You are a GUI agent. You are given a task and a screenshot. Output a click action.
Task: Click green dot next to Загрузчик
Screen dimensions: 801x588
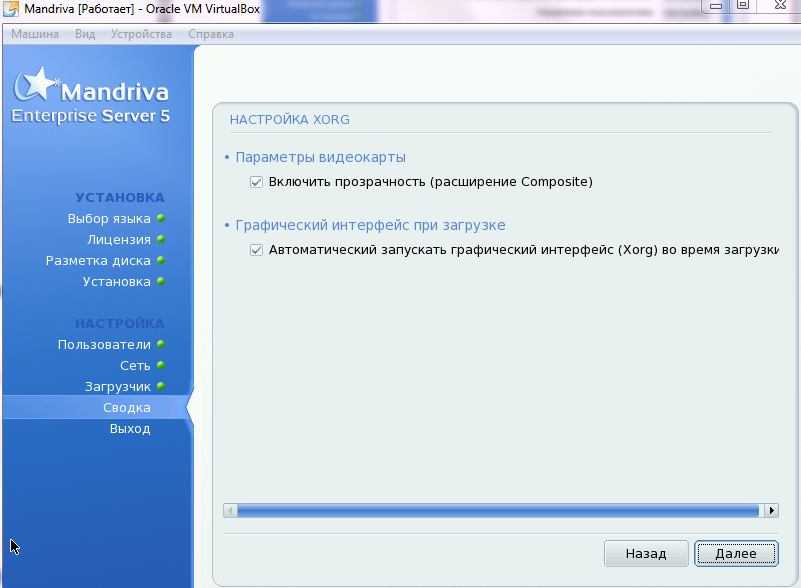(161, 386)
